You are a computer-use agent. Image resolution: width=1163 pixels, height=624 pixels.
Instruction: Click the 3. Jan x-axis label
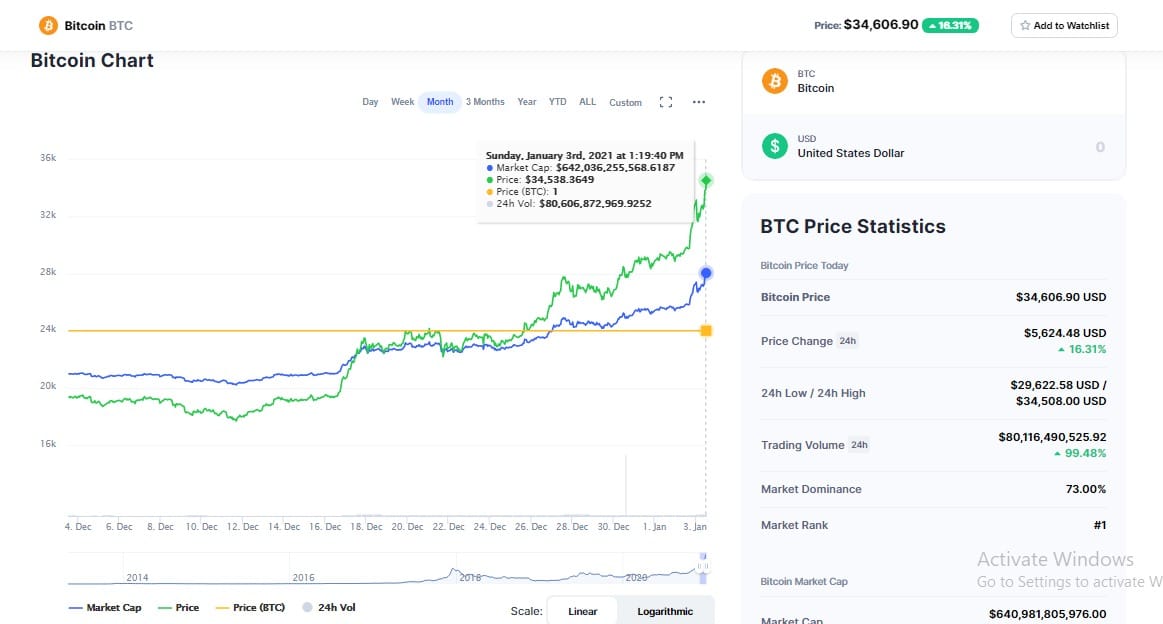click(695, 527)
